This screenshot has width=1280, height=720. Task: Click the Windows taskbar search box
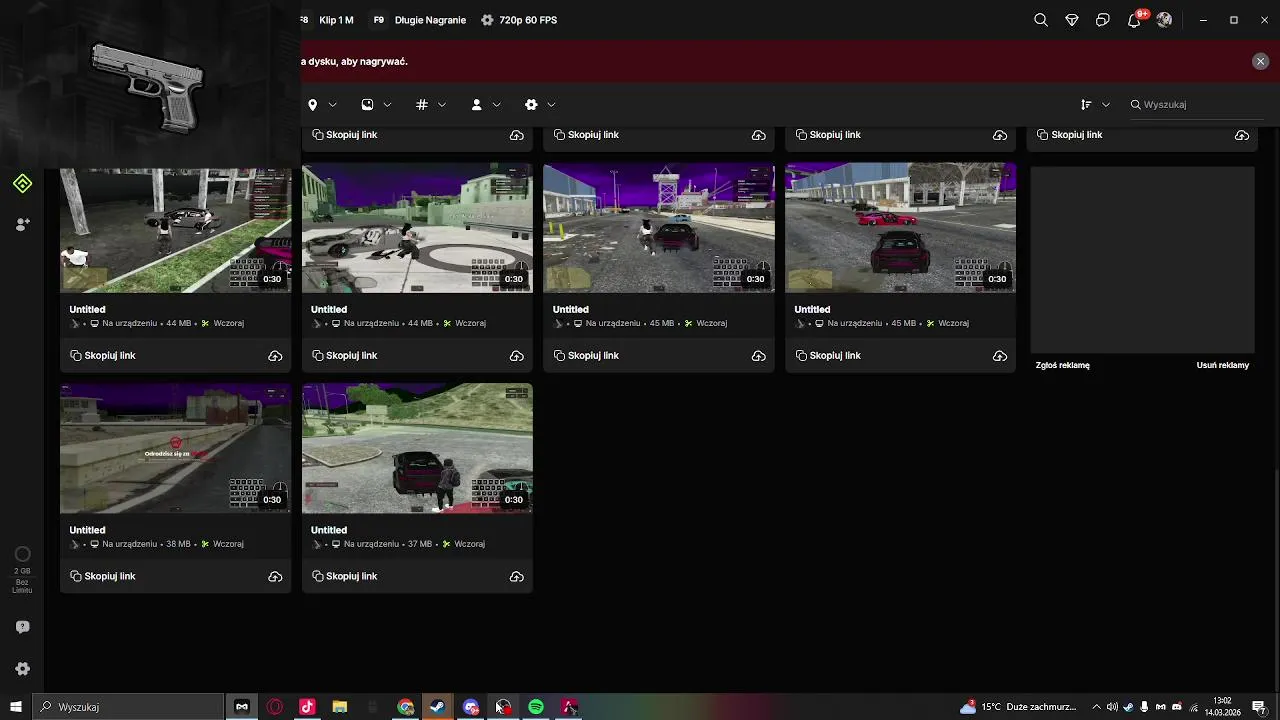tap(128, 707)
